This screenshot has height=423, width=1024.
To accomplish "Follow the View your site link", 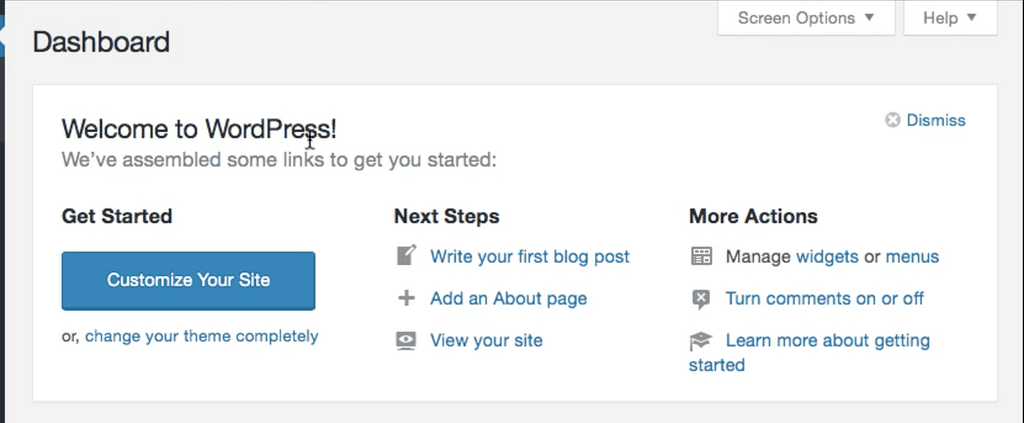I will pos(487,341).
